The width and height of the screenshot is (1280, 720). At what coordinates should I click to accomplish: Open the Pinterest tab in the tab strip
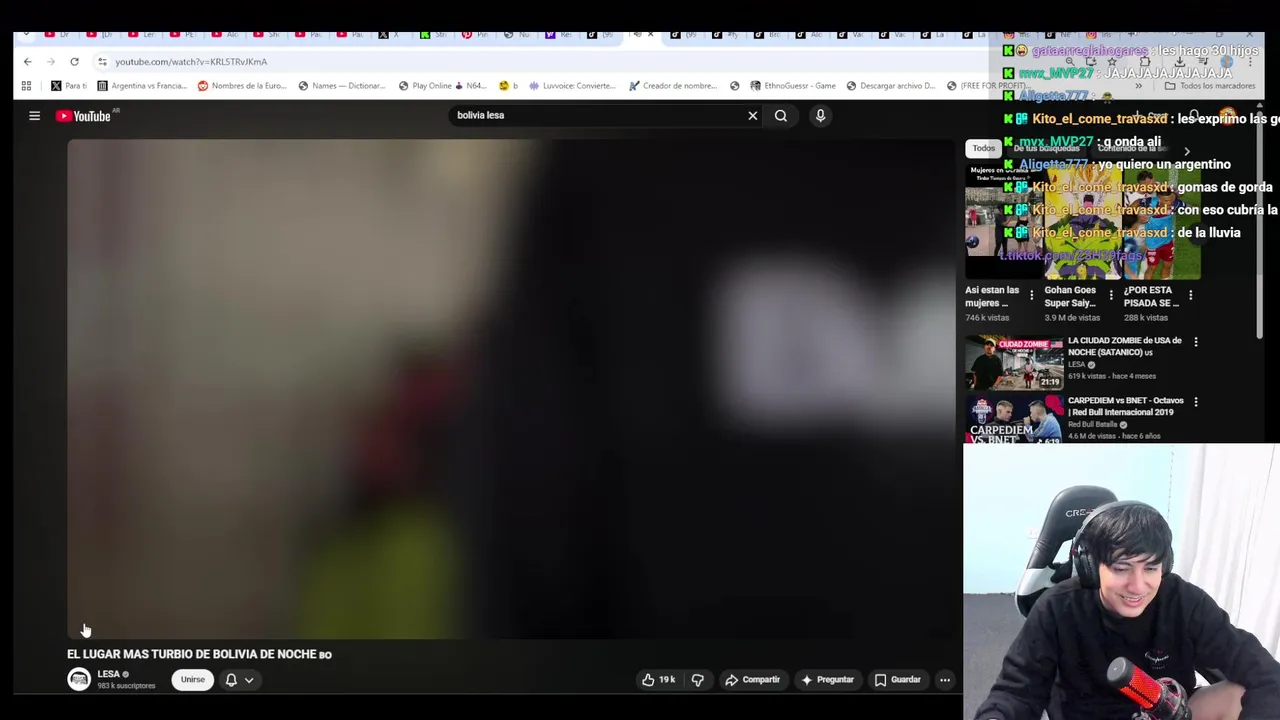pos(473,35)
